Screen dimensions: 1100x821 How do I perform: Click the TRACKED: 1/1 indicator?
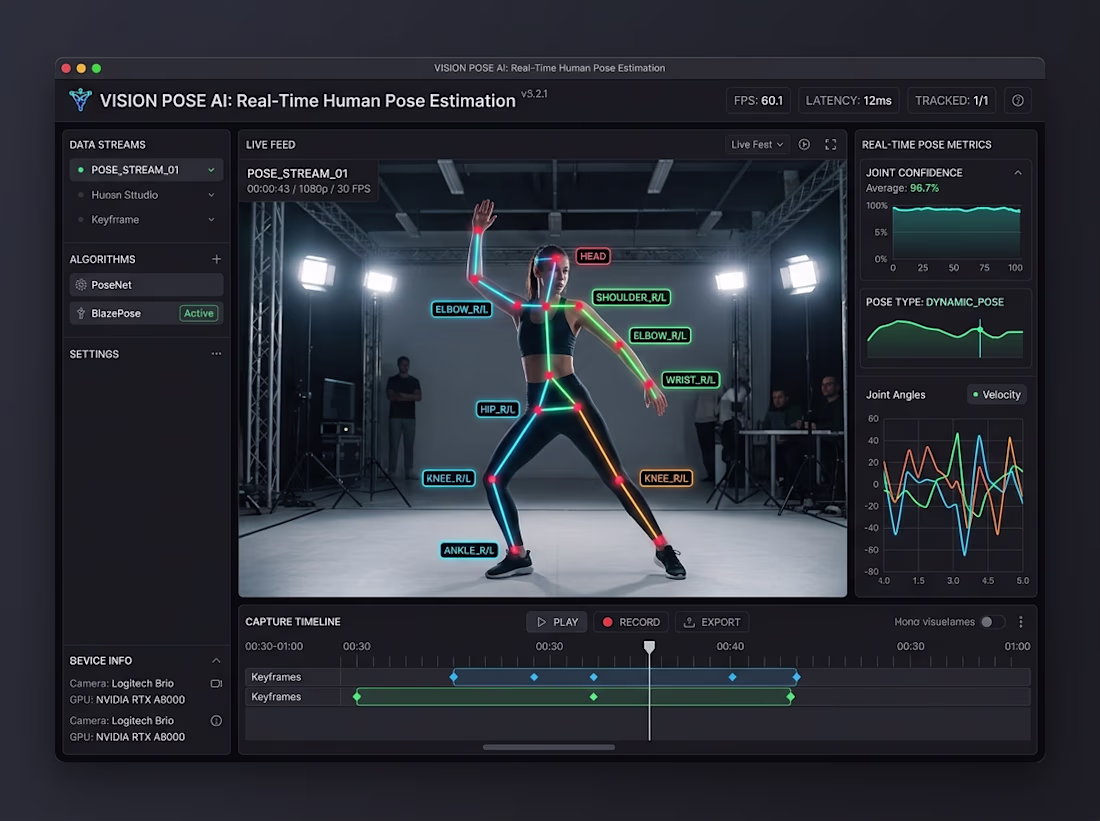[x=951, y=100]
